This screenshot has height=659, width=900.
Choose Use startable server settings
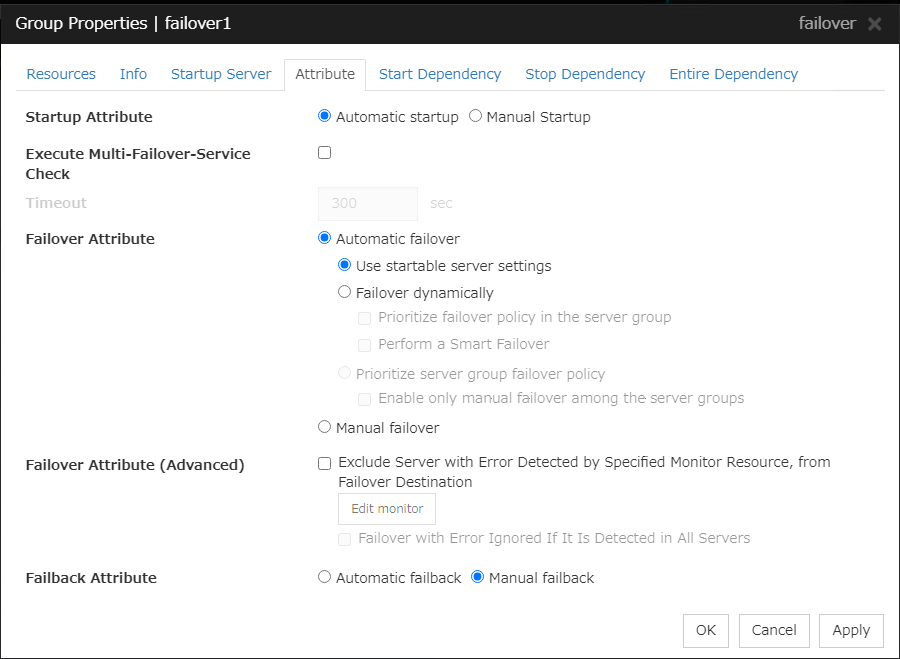(x=345, y=265)
